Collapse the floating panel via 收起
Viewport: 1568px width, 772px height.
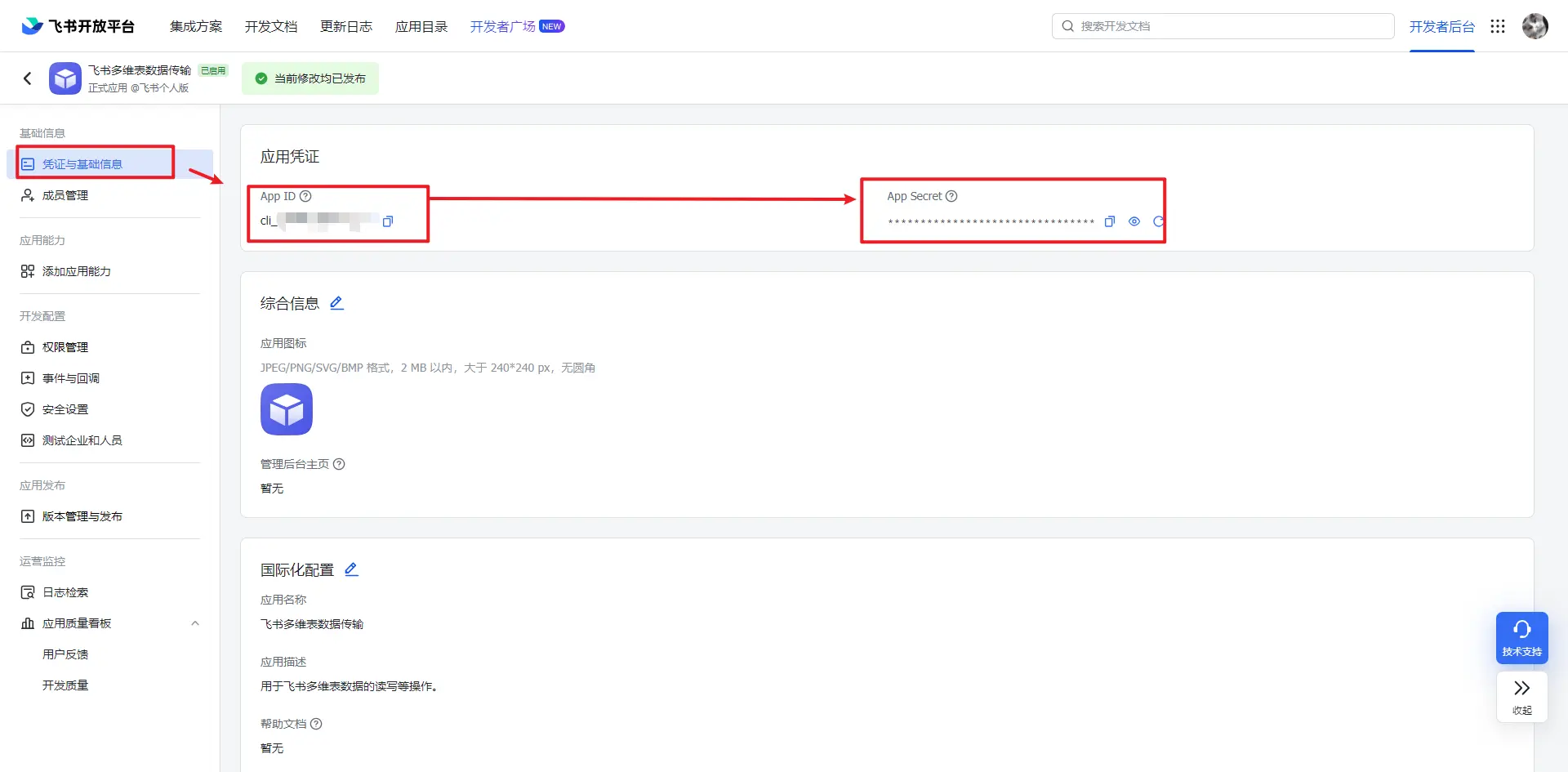coord(1522,697)
